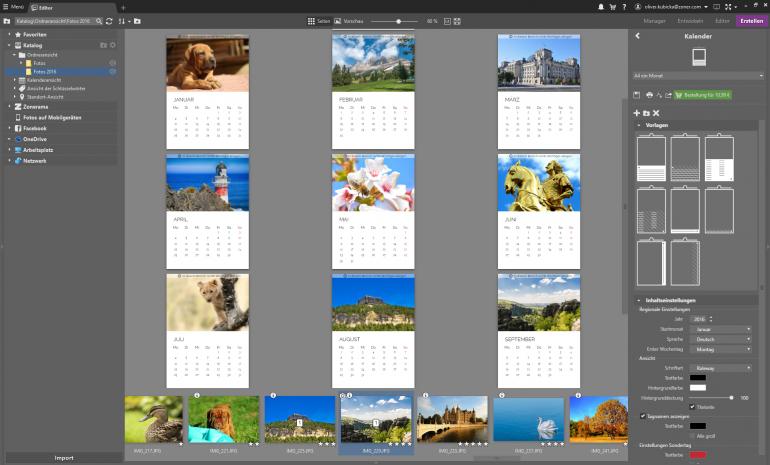
Task: Click the folder icon between plus and X
Action: tap(646, 113)
